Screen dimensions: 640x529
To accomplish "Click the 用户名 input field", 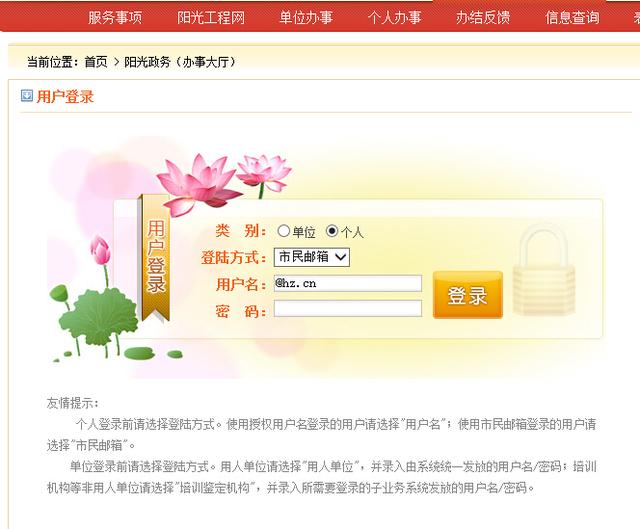I will click(348, 283).
